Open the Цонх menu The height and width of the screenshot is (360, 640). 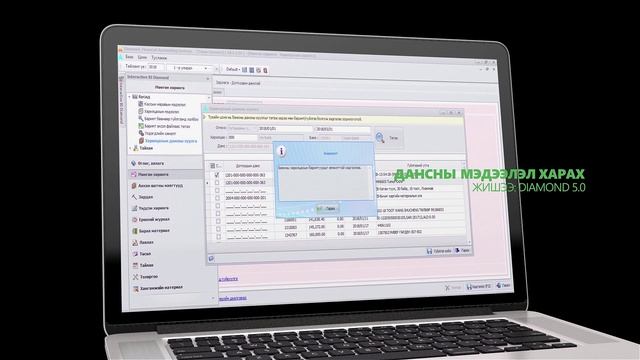click(142, 57)
